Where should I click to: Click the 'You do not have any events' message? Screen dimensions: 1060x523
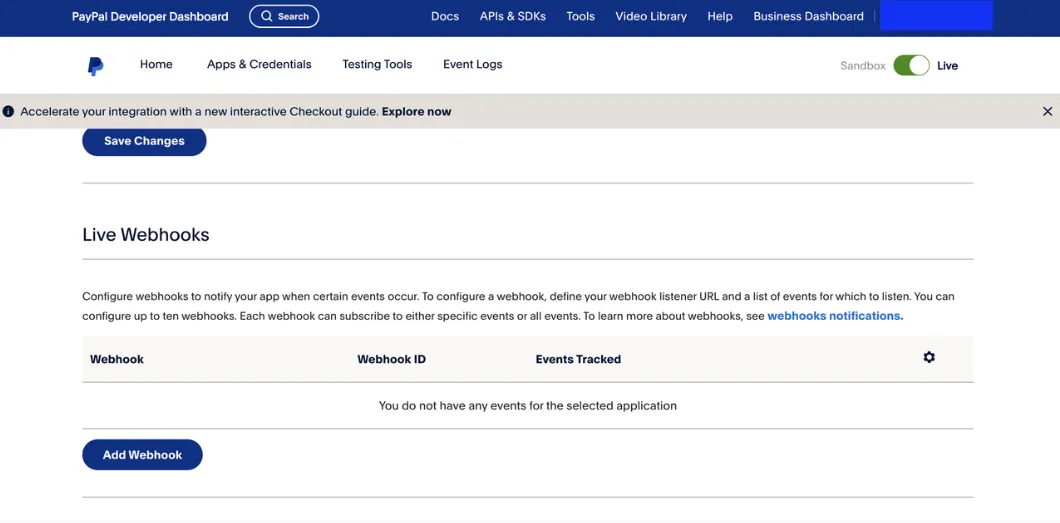(x=527, y=406)
